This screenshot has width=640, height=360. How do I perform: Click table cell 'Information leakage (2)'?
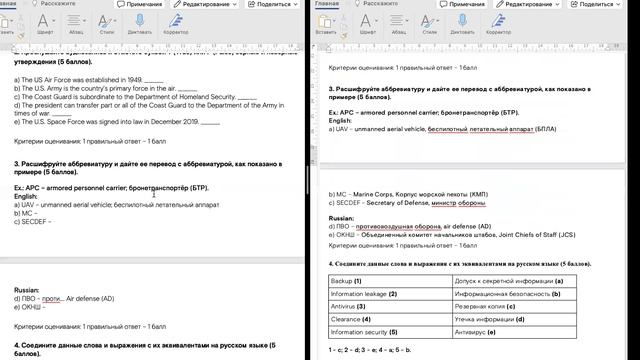[x=390, y=294]
